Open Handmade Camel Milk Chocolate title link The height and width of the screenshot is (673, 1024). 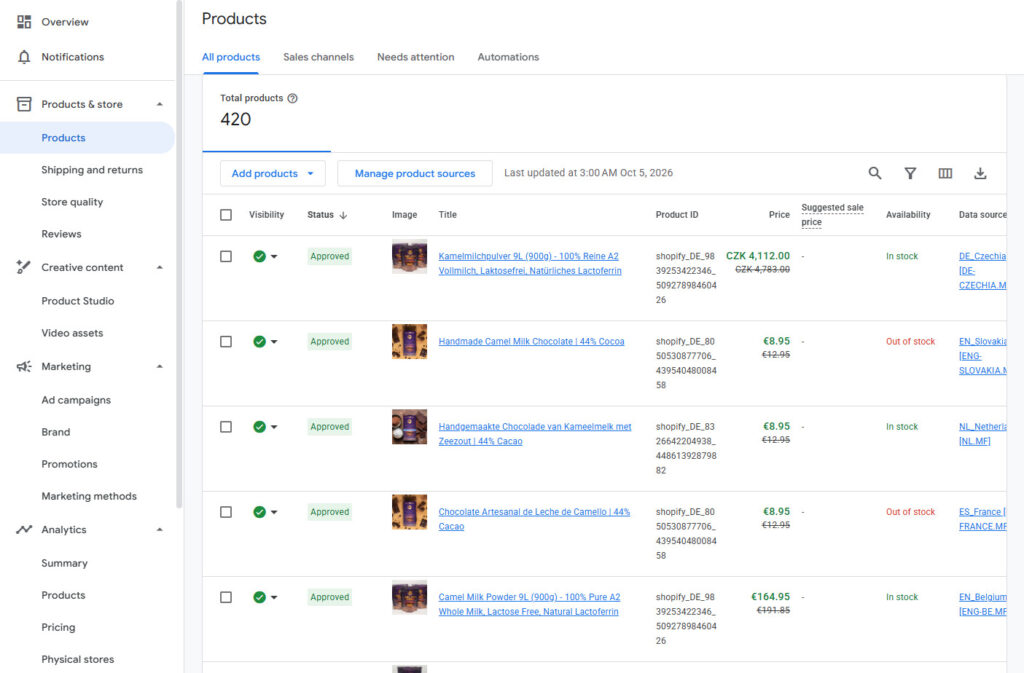pos(531,341)
